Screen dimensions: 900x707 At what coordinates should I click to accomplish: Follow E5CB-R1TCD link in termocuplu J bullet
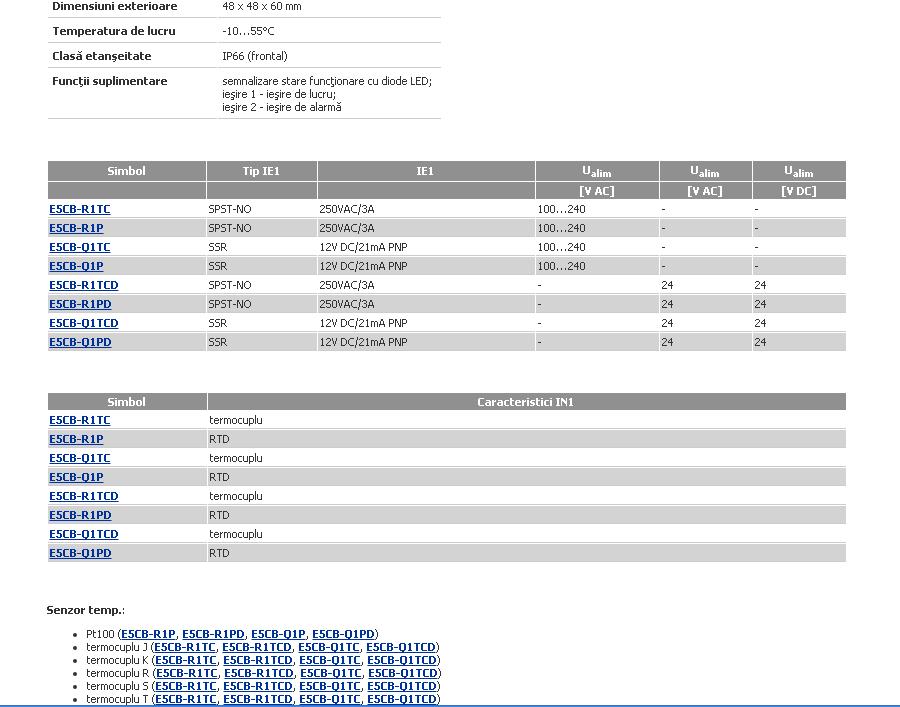[257, 647]
